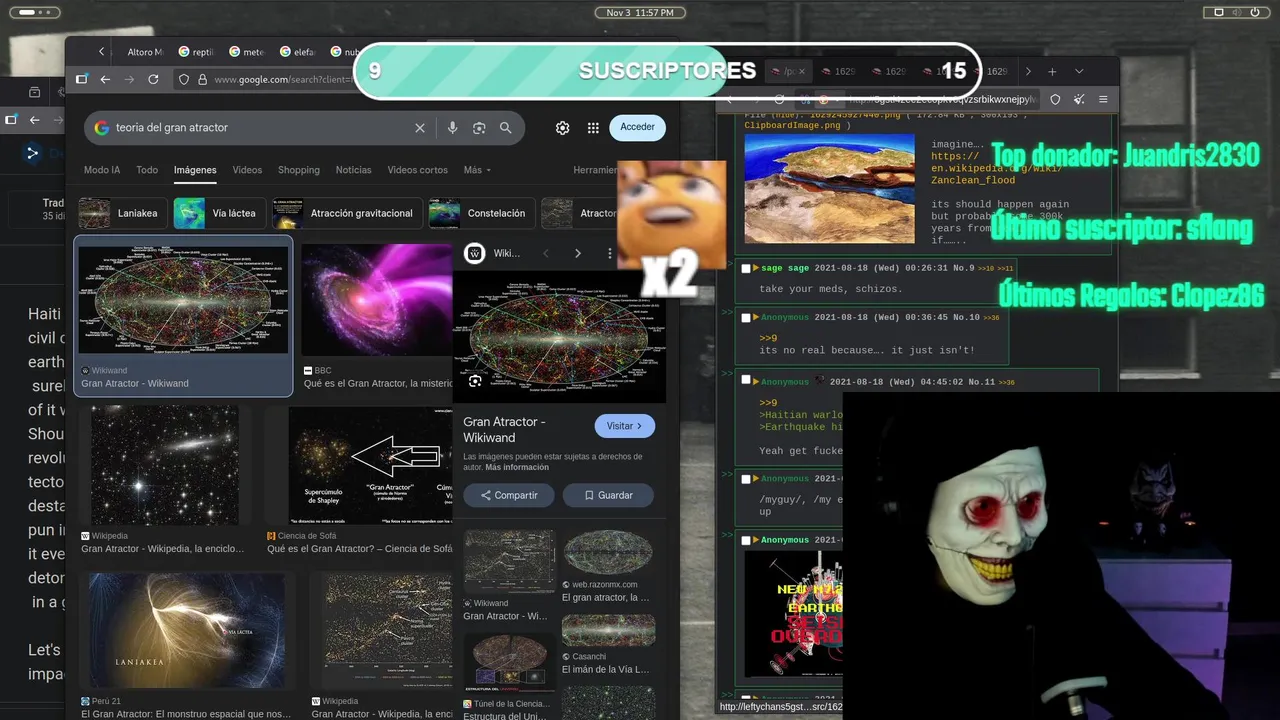Open Google quick settings gear
Screen dimensions: 1280x720
[562, 128]
